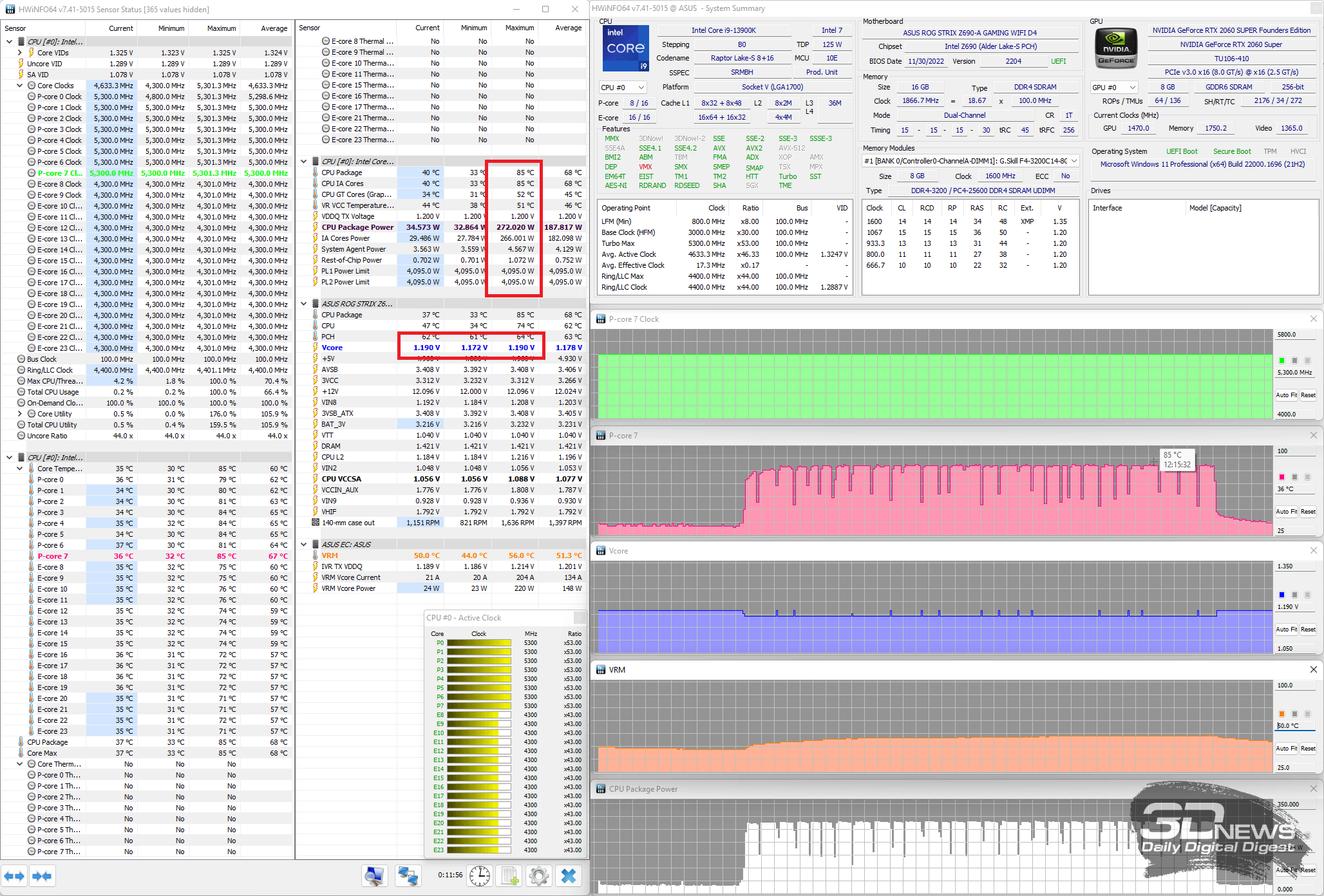Viewport: 1324px width, 896px height.
Task: Close the P-core 7 Clock graph window
Action: pos(1314,319)
